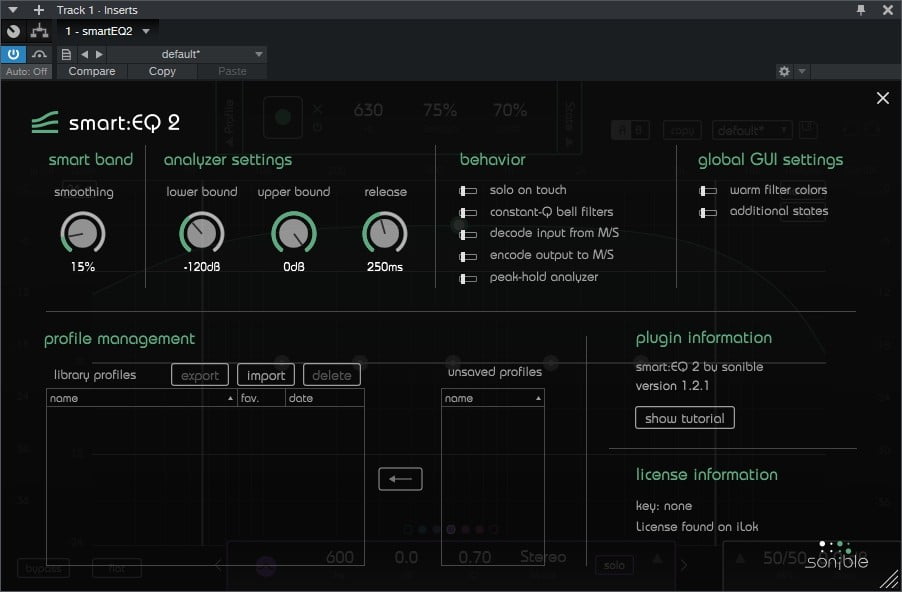The height and width of the screenshot is (592, 902).
Task: Toggle constant-Q bell filters switch
Action: (x=468, y=212)
